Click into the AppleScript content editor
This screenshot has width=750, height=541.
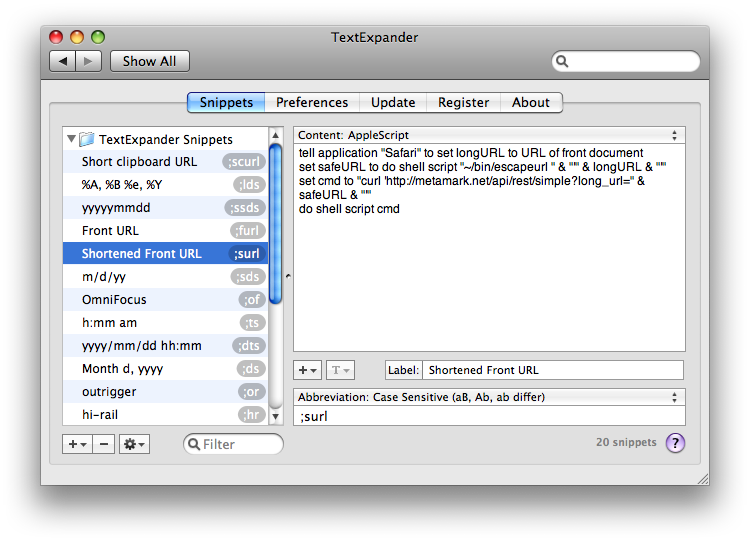click(x=489, y=247)
